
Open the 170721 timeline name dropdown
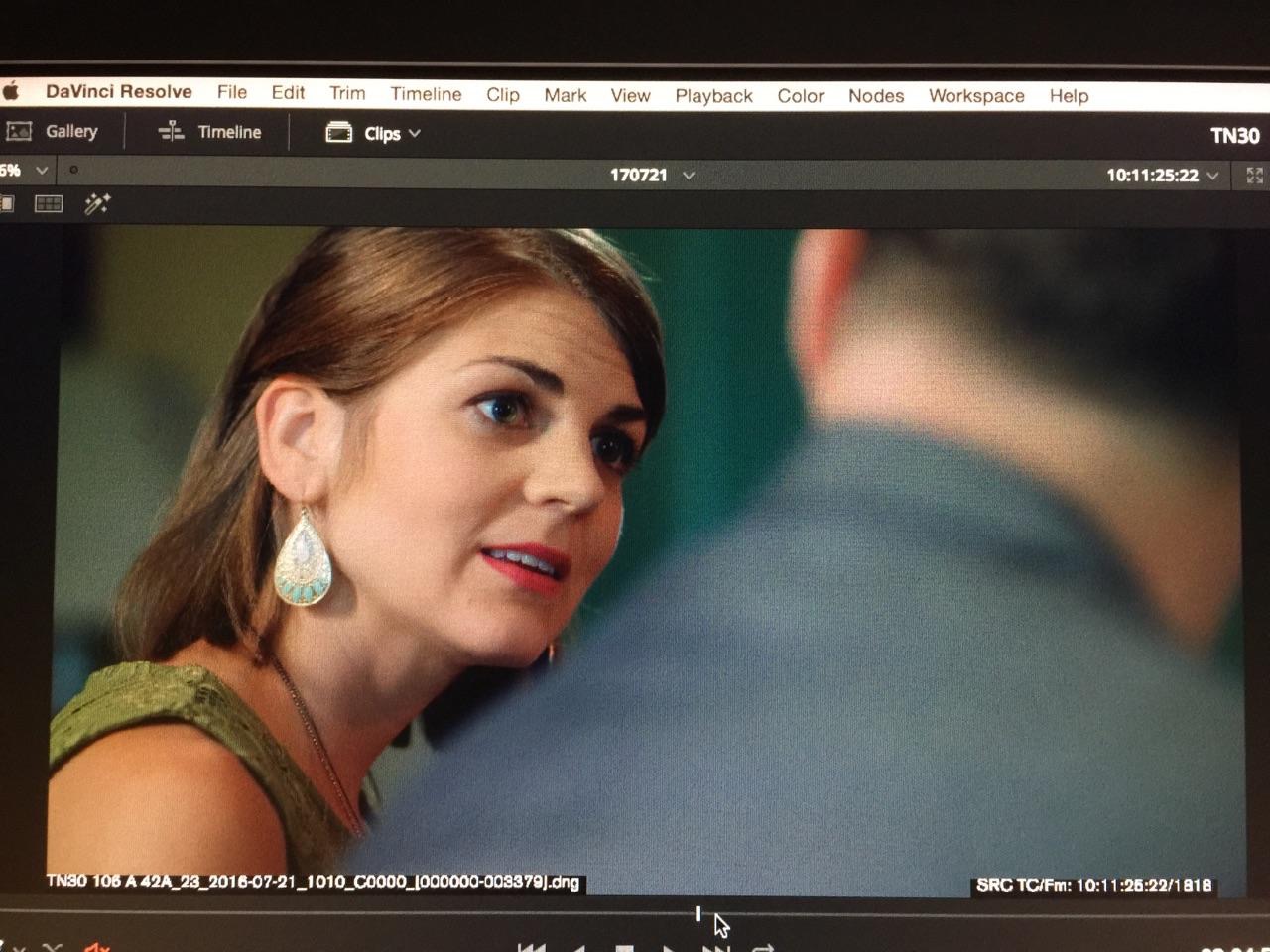pos(651,175)
